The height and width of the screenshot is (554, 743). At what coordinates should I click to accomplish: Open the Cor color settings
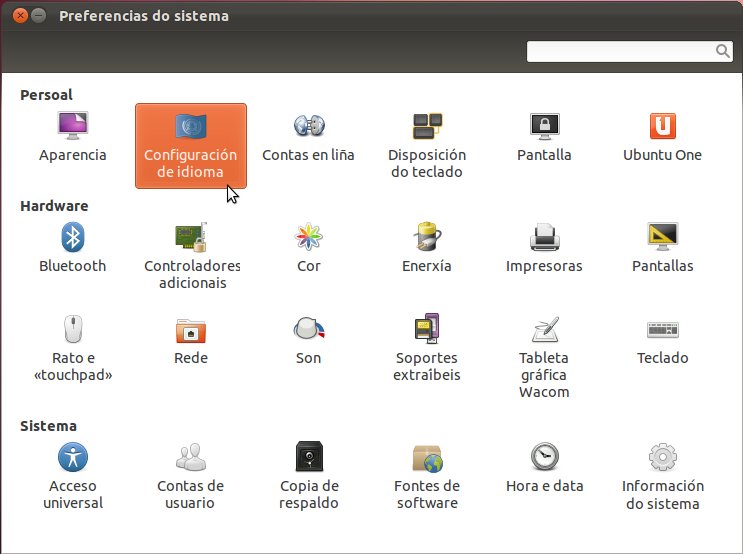308,247
